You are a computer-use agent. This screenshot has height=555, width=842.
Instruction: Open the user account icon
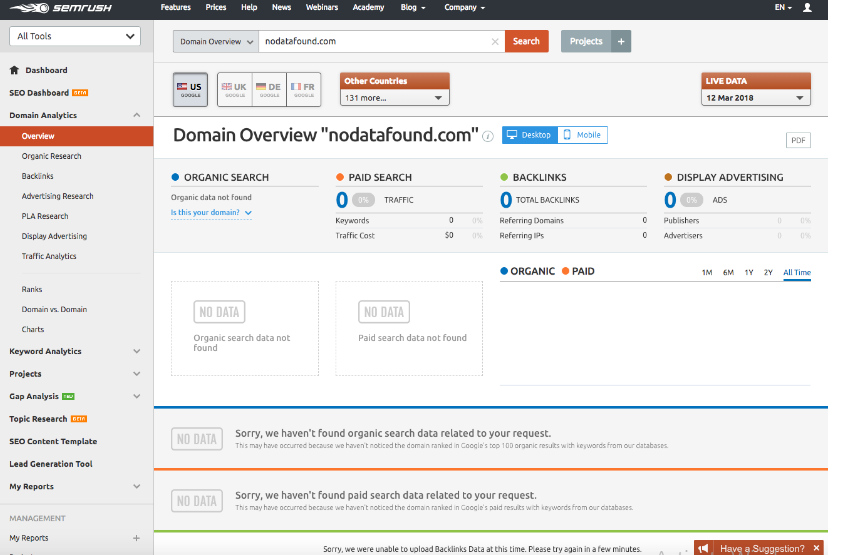pos(807,8)
